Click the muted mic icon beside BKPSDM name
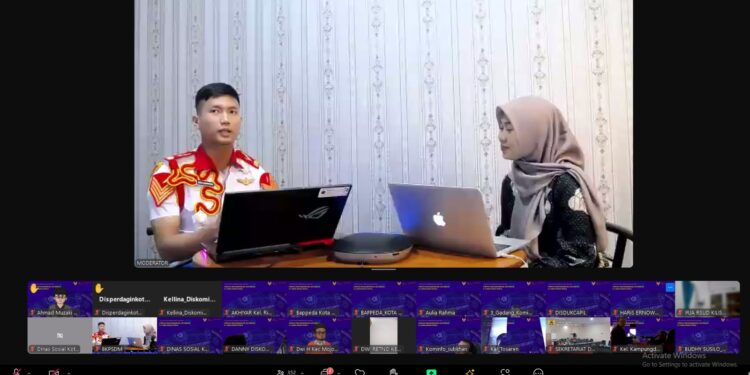Screen dimensions: 750x375 [98, 350]
